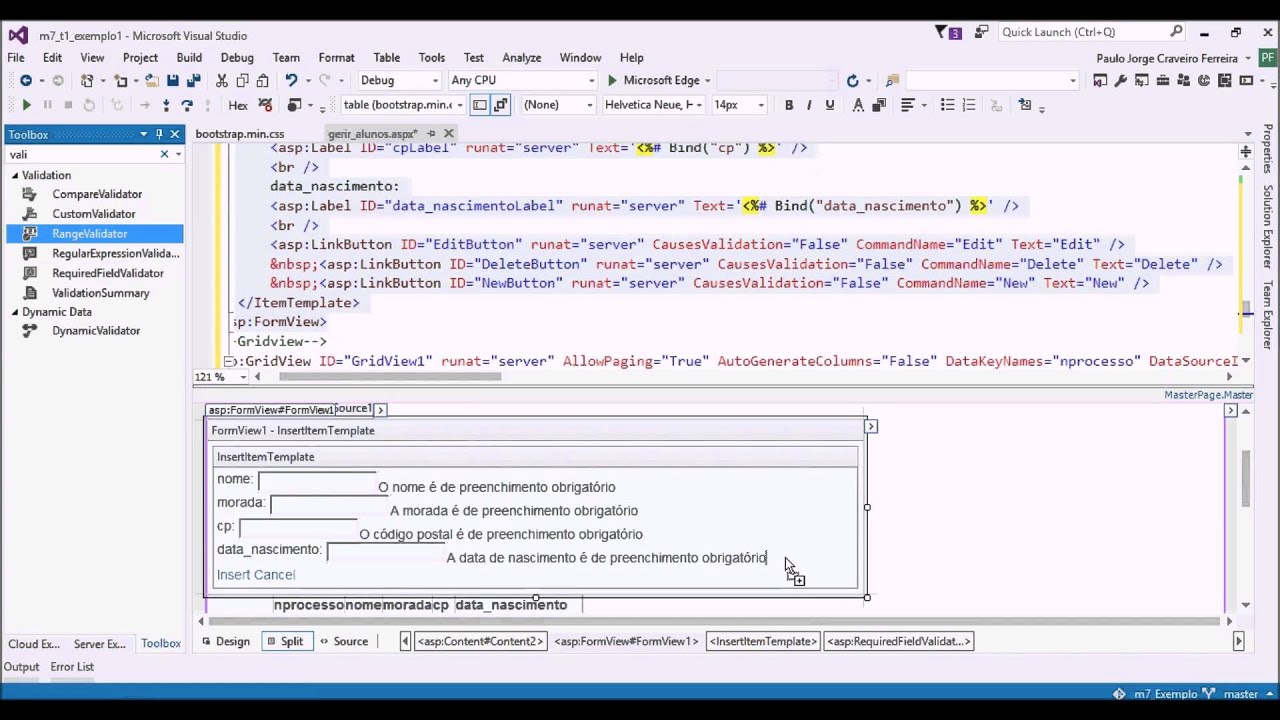1280x720 pixels.
Task: Click the Background Color icon
Action: [x=879, y=105]
